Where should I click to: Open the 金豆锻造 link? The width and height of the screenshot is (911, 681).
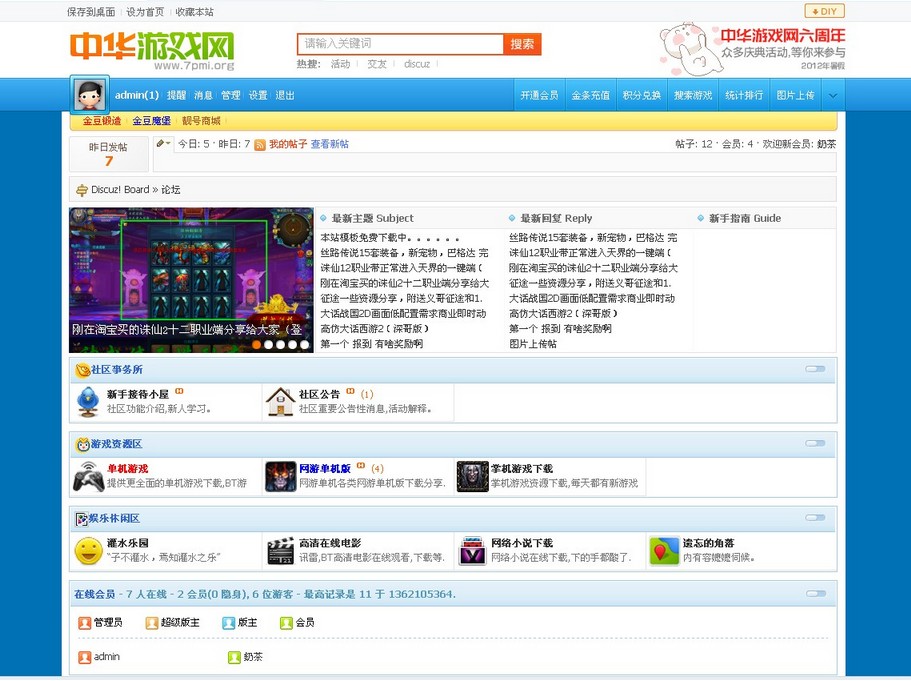point(102,121)
